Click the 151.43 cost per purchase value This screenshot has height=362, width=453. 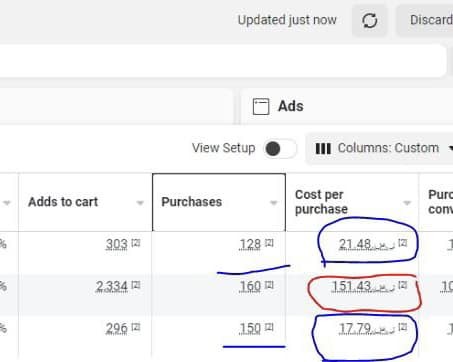coord(364,286)
